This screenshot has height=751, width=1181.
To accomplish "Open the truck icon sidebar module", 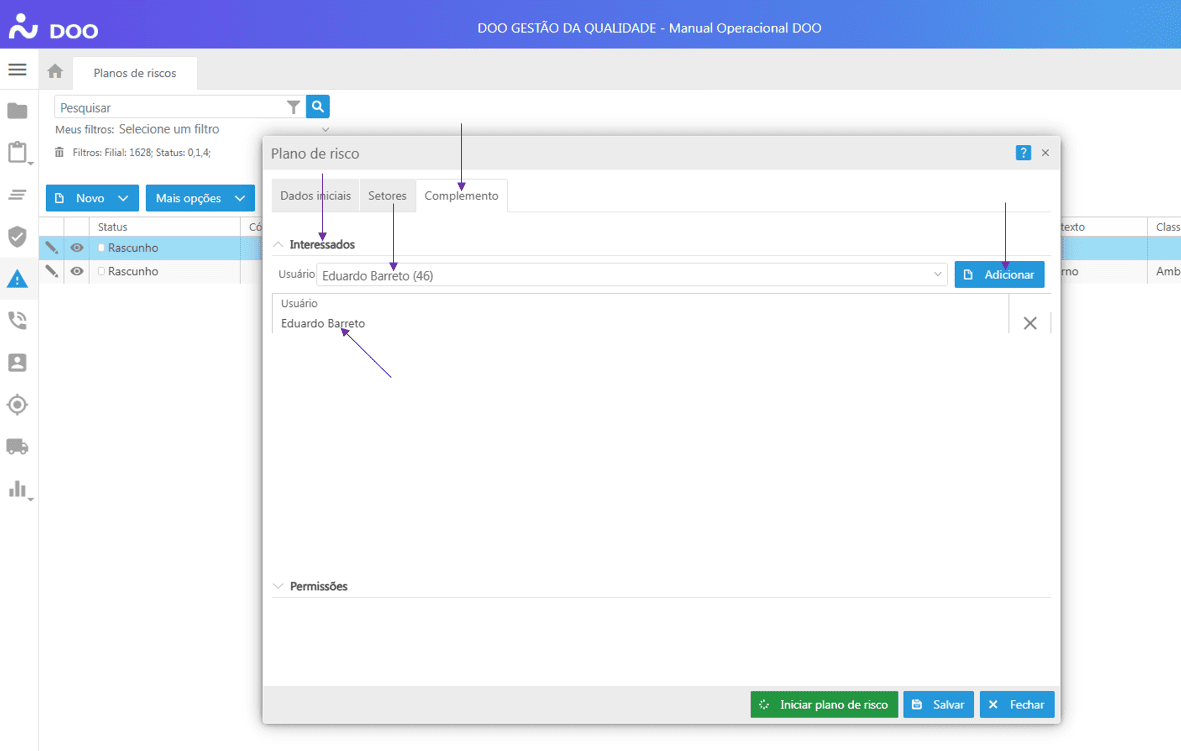I will tap(17, 447).
